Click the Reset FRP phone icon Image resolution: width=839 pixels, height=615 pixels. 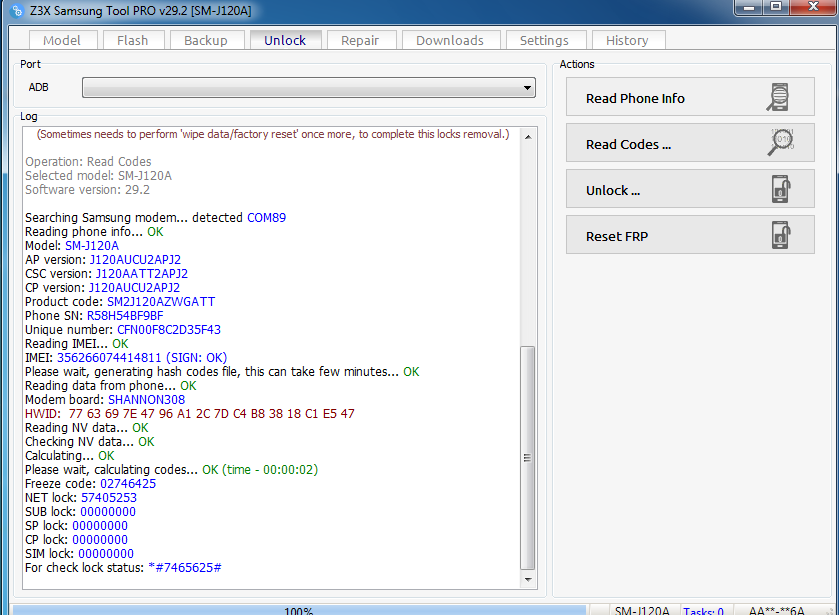[x=781, y=235]
